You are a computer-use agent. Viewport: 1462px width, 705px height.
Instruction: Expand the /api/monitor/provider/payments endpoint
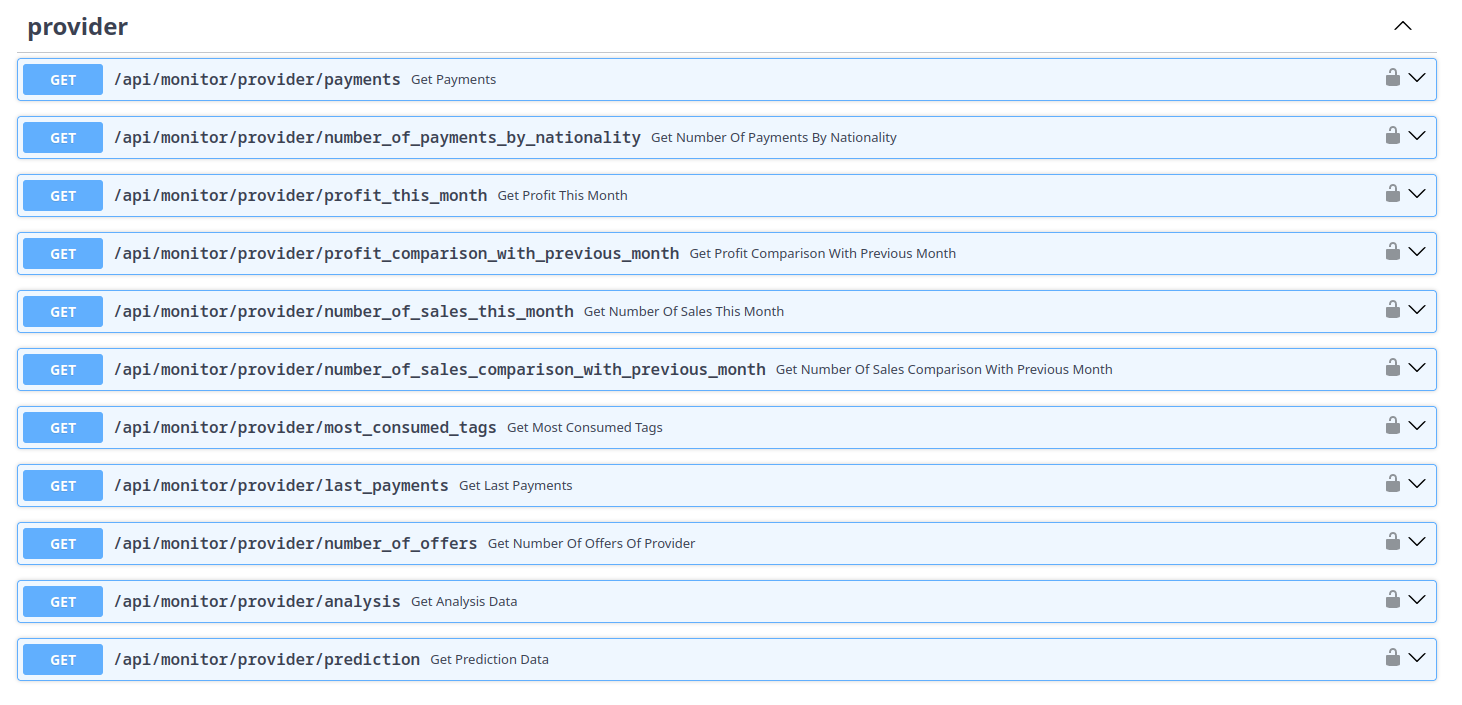1418,79
